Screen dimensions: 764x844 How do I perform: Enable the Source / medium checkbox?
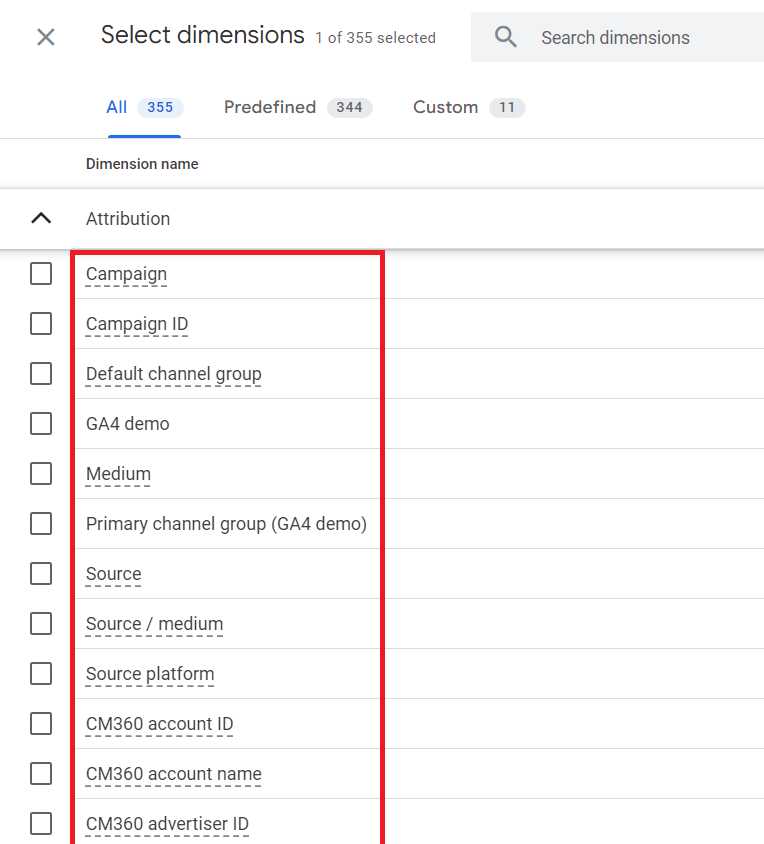pyautogui.click(x=41, y=624)
